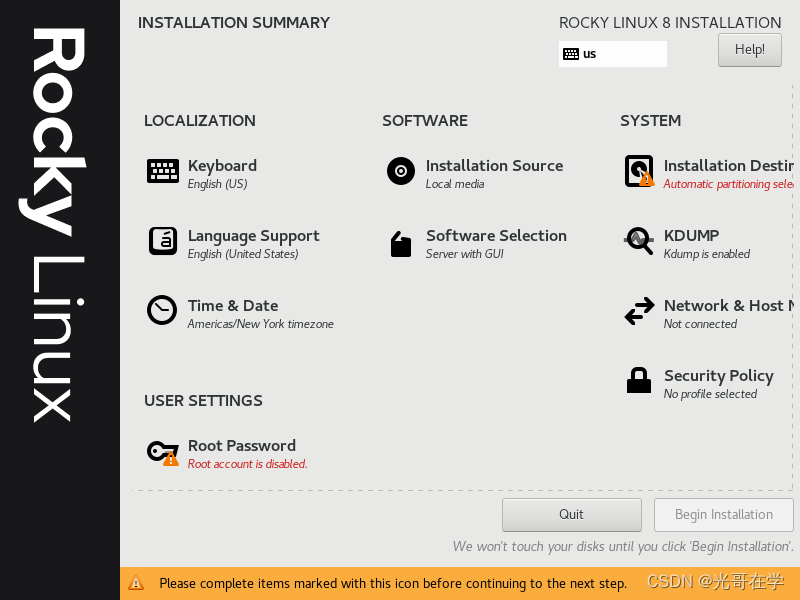
Task: Click the disabled Begin Installation button
Action: coord(723,514)
